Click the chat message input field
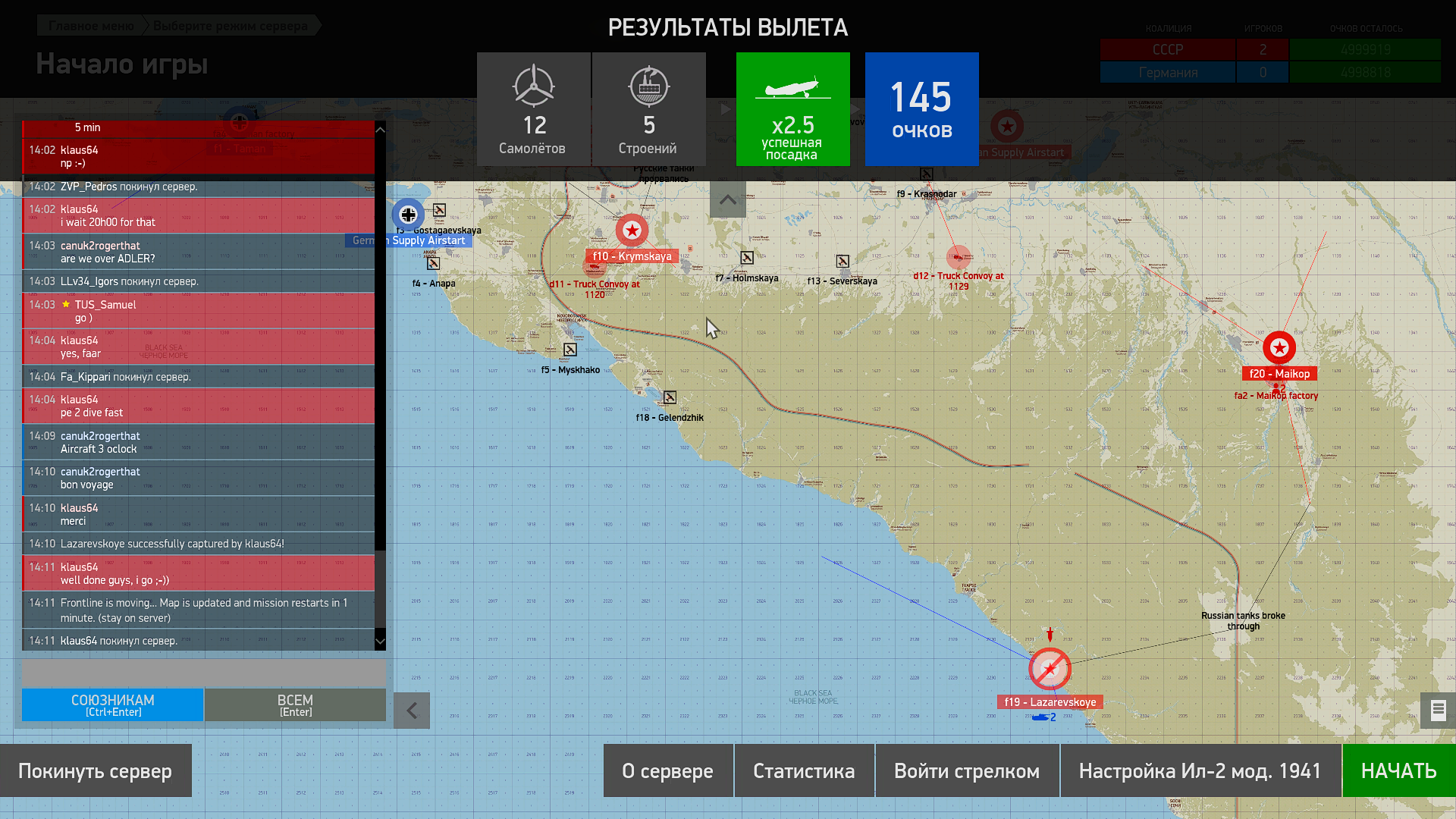1456x819 pixels. pyautogui.click(x=203, y=673)
